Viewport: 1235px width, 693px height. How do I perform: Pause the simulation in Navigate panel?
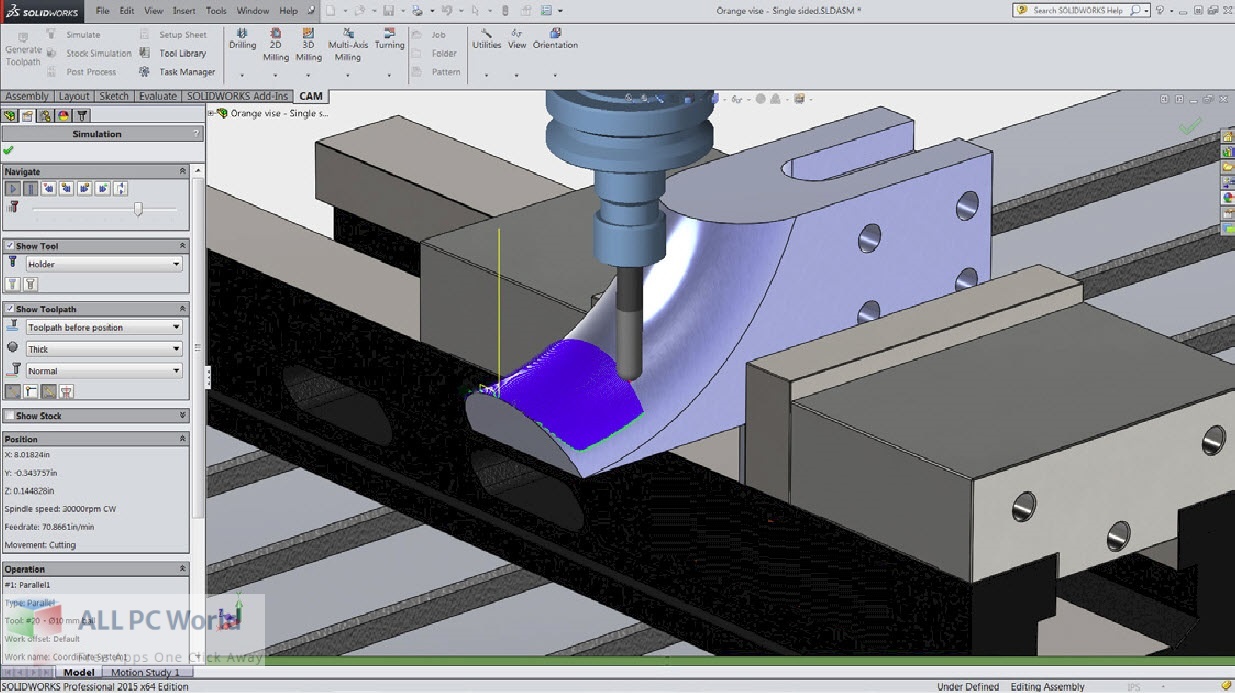coord(30,188)
